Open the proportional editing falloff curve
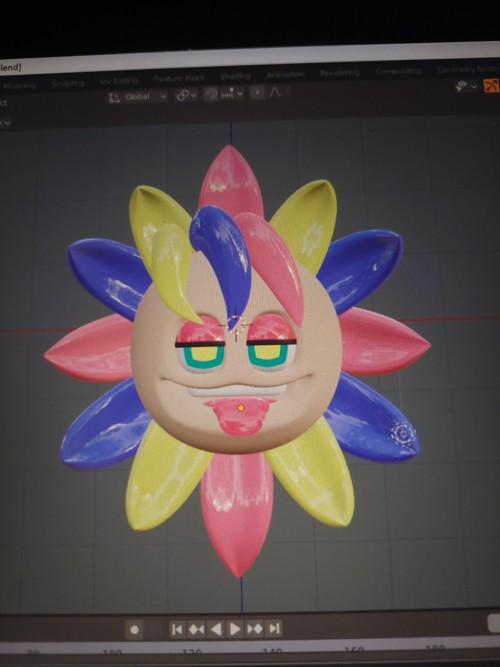Image resolution: width=500 pixels, height=667 pixels. (x=275, y=92)
